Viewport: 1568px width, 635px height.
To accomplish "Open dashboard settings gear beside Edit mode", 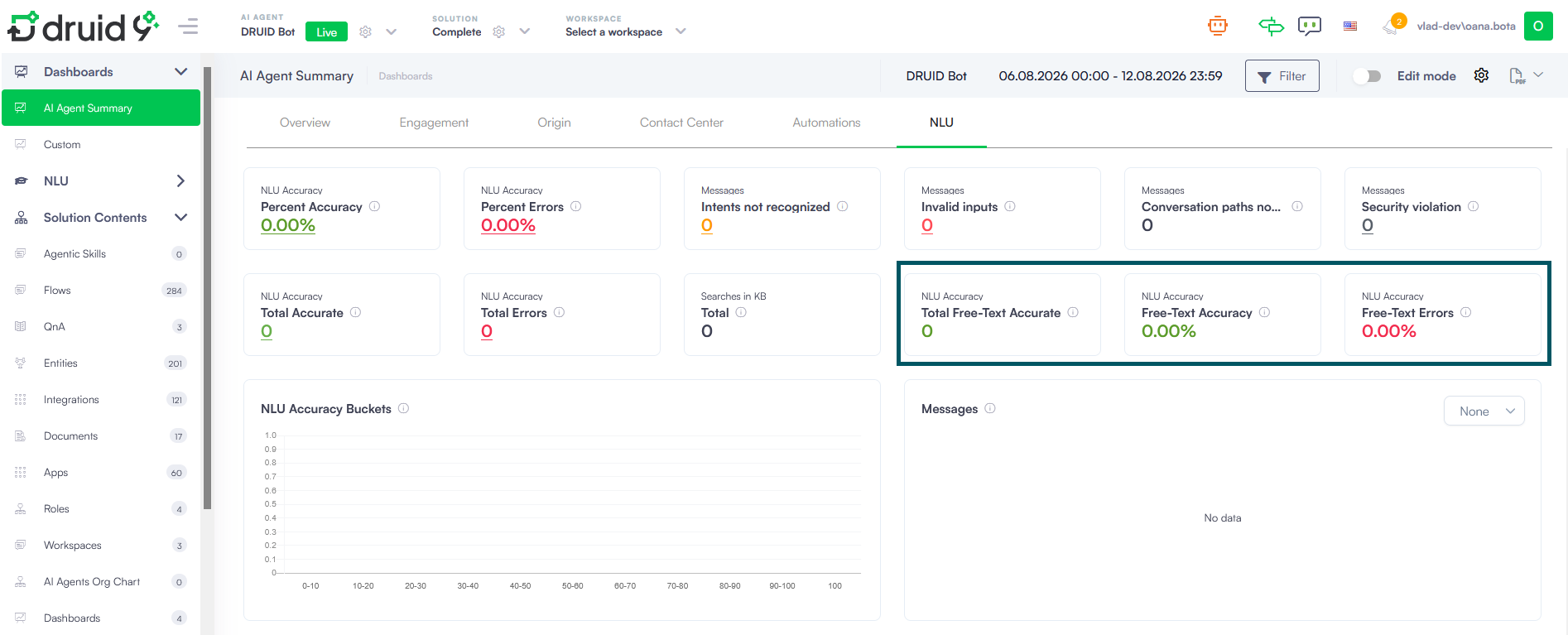I will click(1481, 75).
